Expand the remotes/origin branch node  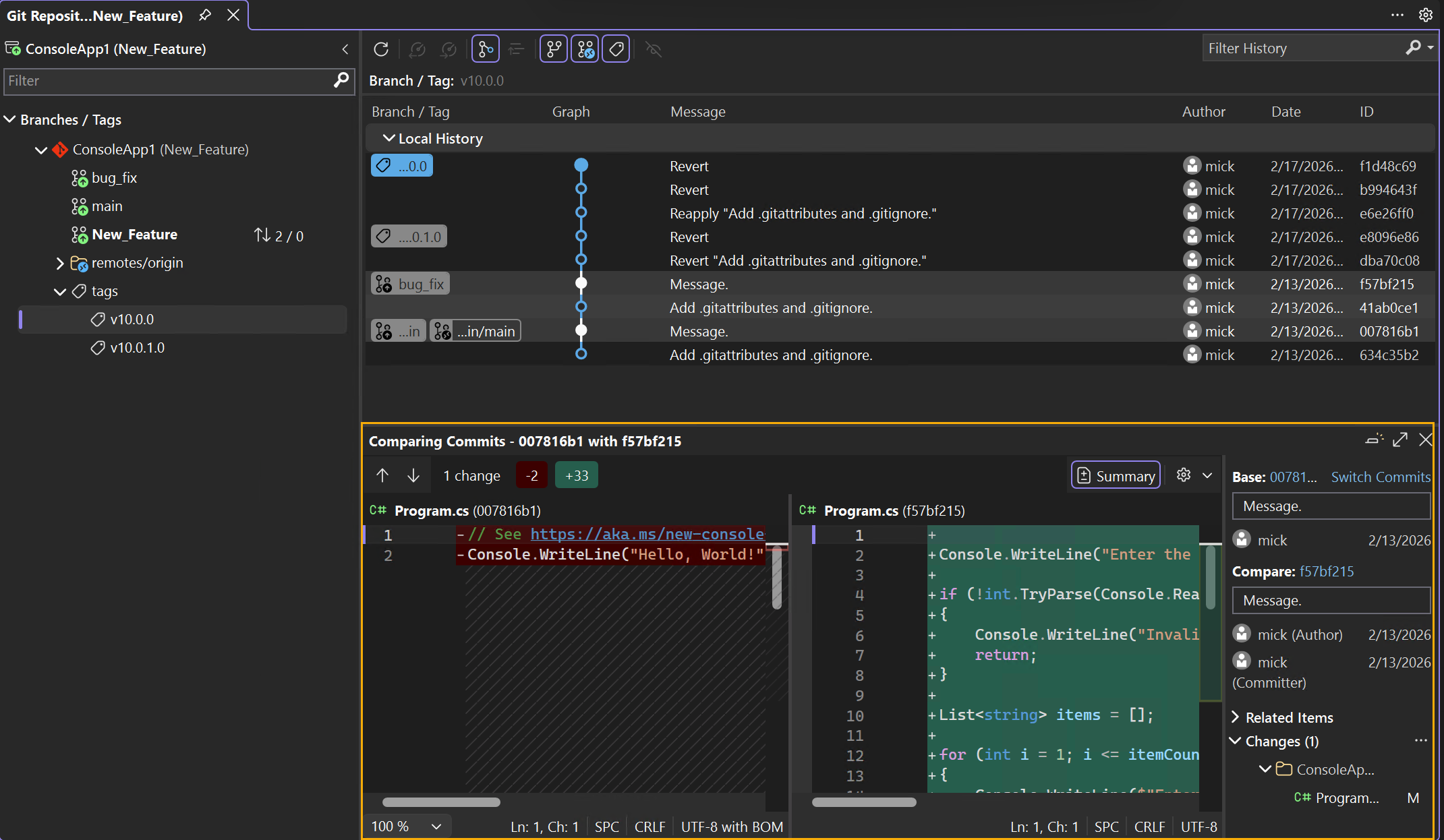(x=59, y=263)
